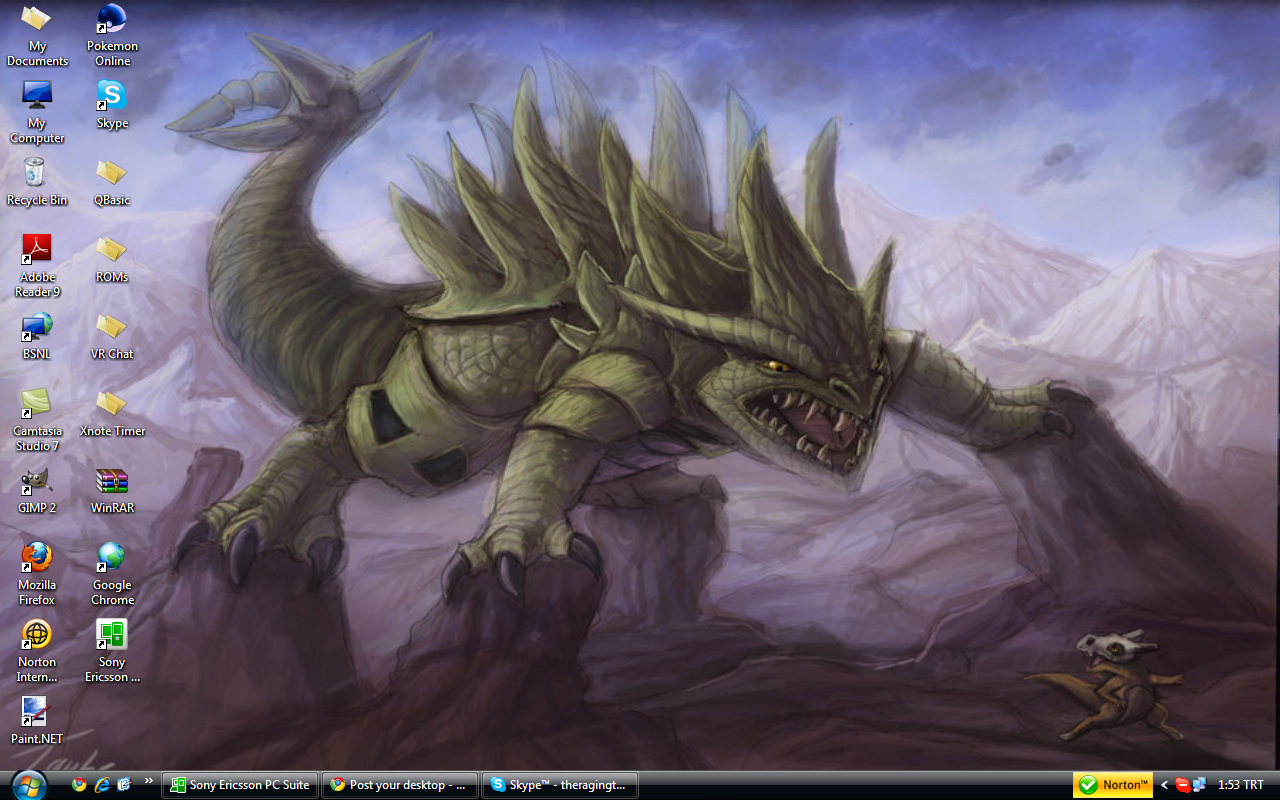
Task: Click the Norton status toolbar button
Action: tap(1113, 785)
